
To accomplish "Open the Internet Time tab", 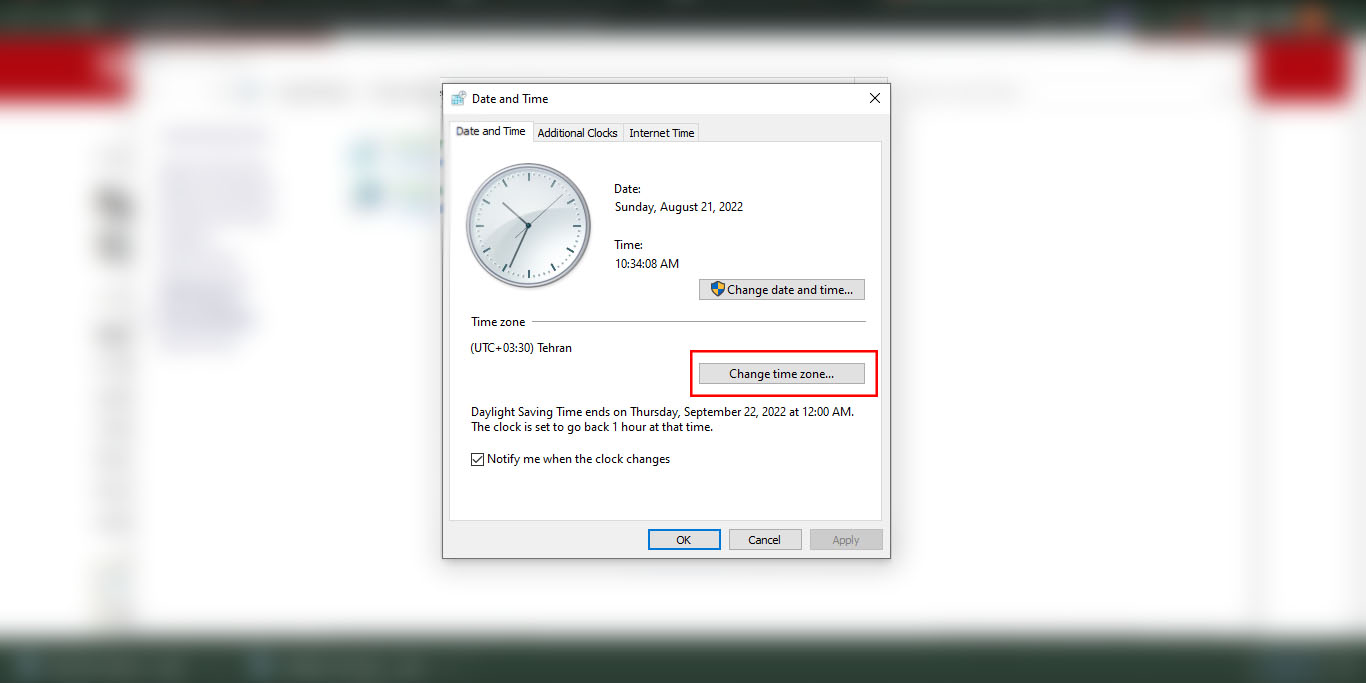I will point(661,133).
